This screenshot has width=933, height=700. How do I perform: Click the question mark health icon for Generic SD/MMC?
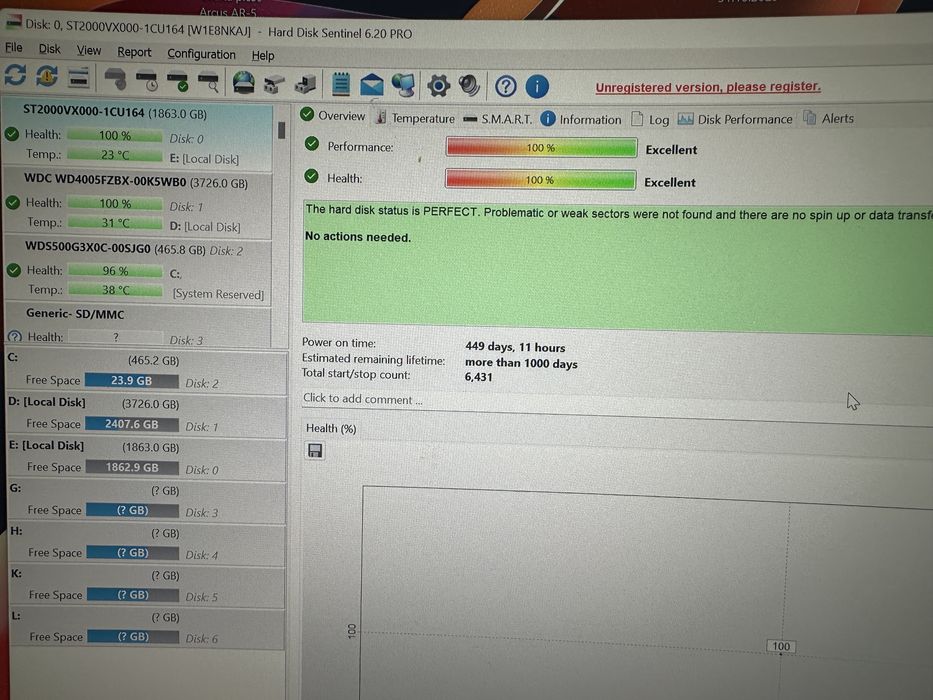coord(14,337)
